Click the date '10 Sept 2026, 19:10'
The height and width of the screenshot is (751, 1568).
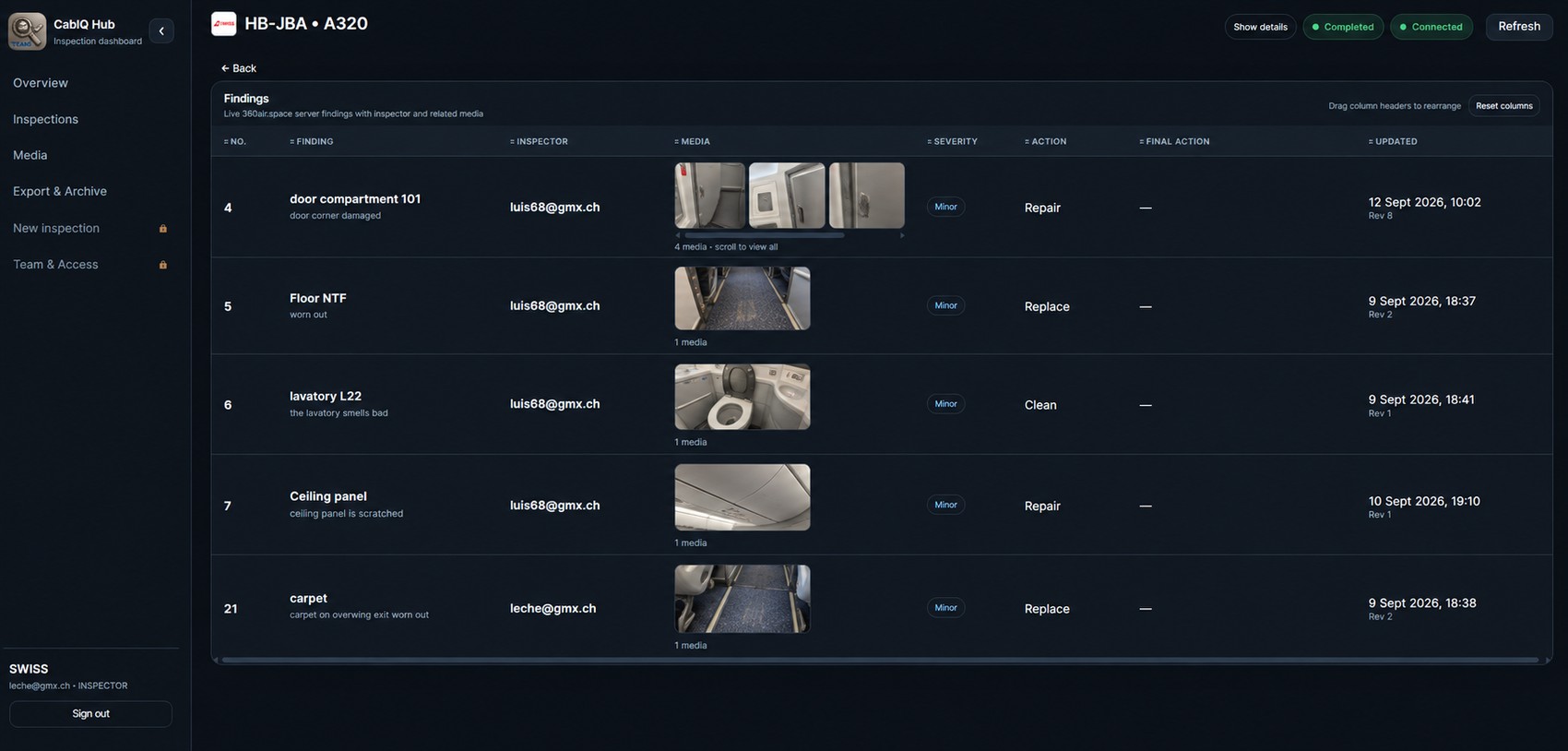[x=1424, y=501]
